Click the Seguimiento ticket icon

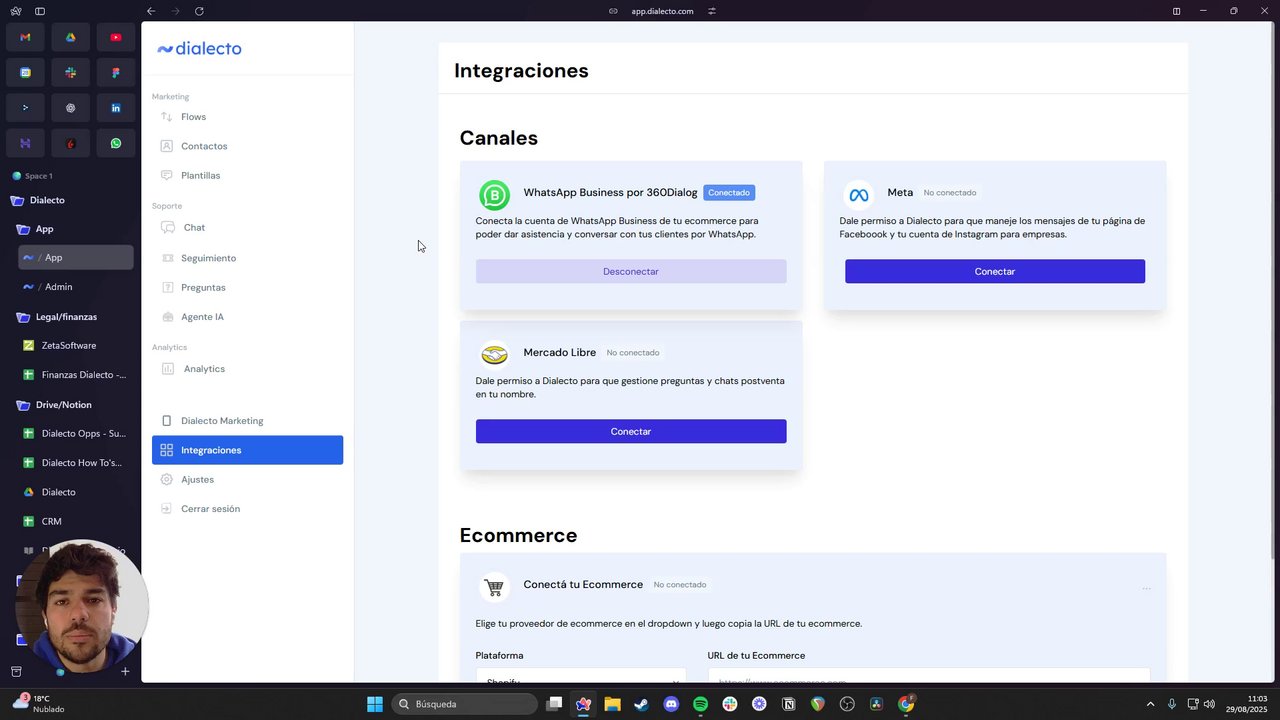[x=167, y=258]
